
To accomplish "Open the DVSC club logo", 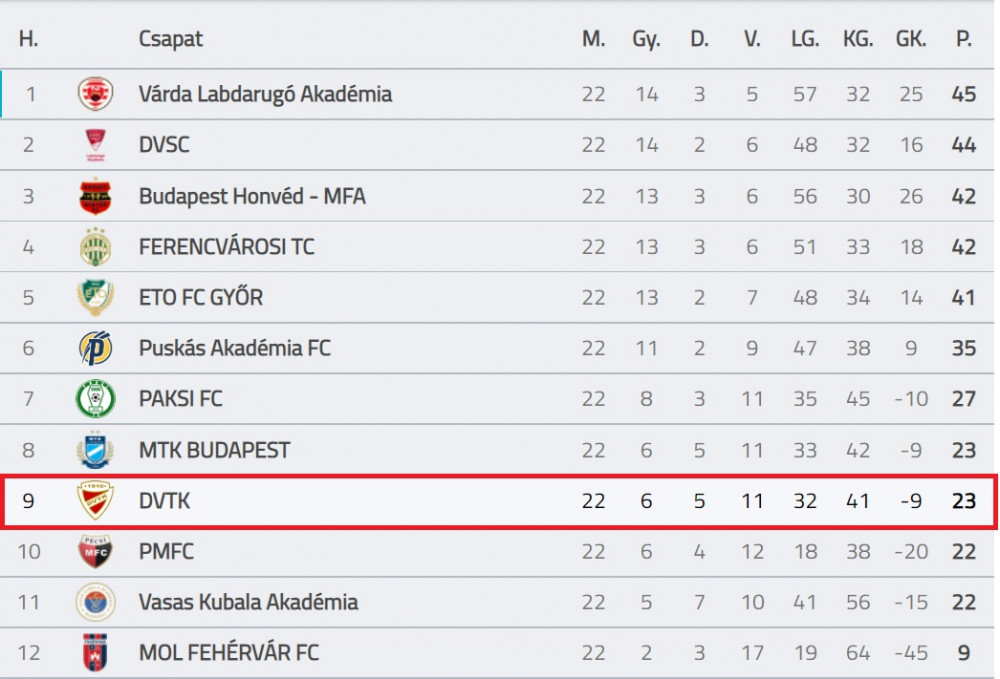I will pyautogui.click(x=96, y=145).
